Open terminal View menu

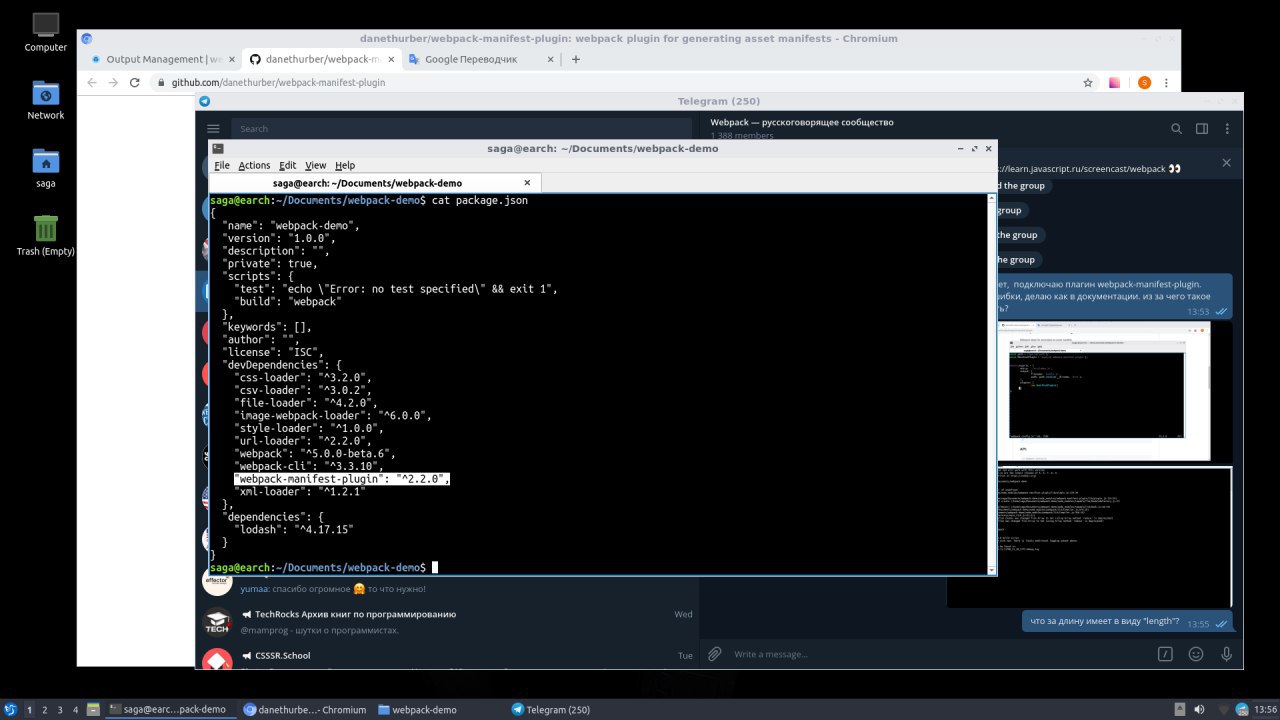tap(316, 165)
